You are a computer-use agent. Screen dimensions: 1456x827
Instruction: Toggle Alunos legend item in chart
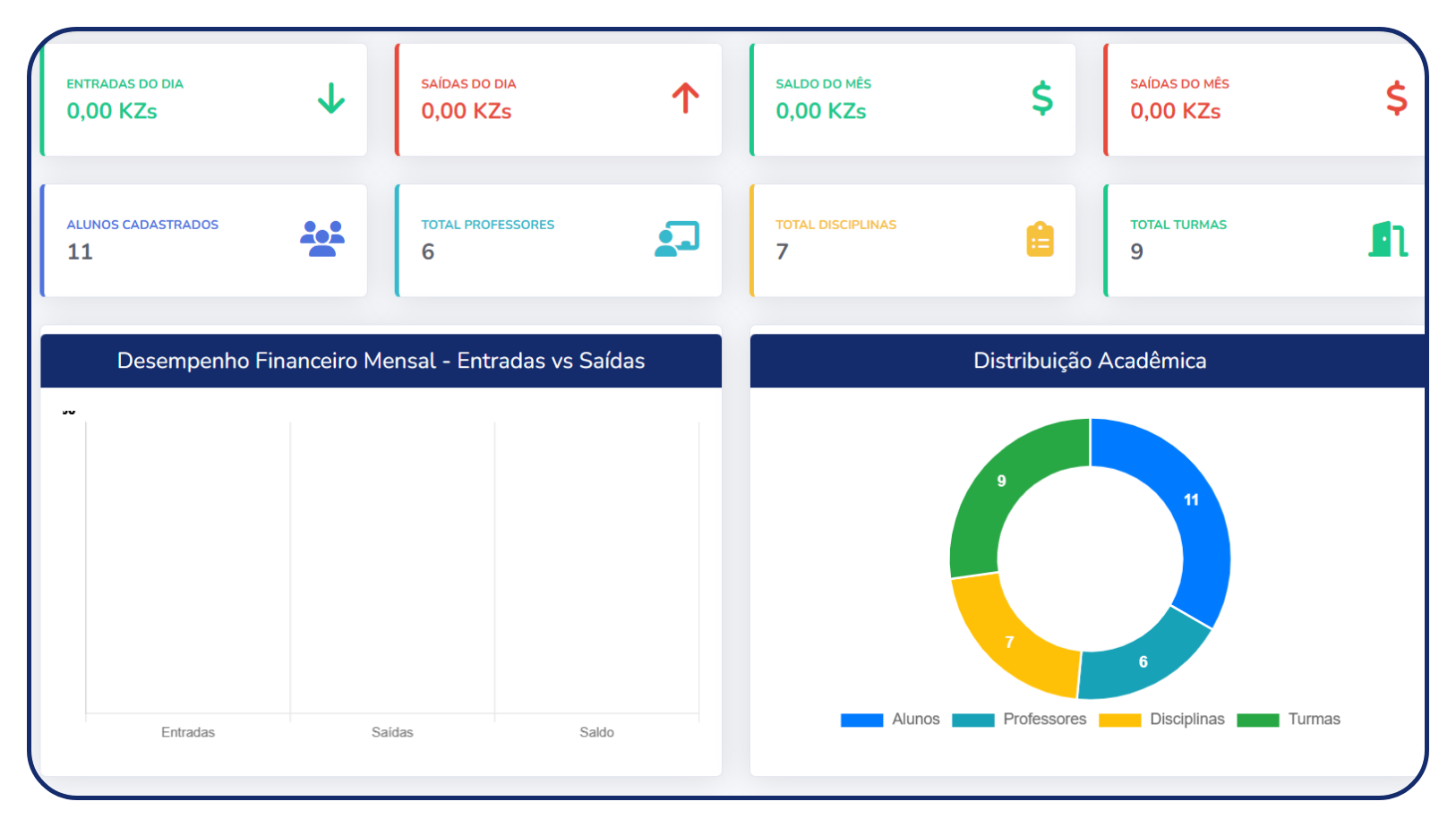pos(891,720)
